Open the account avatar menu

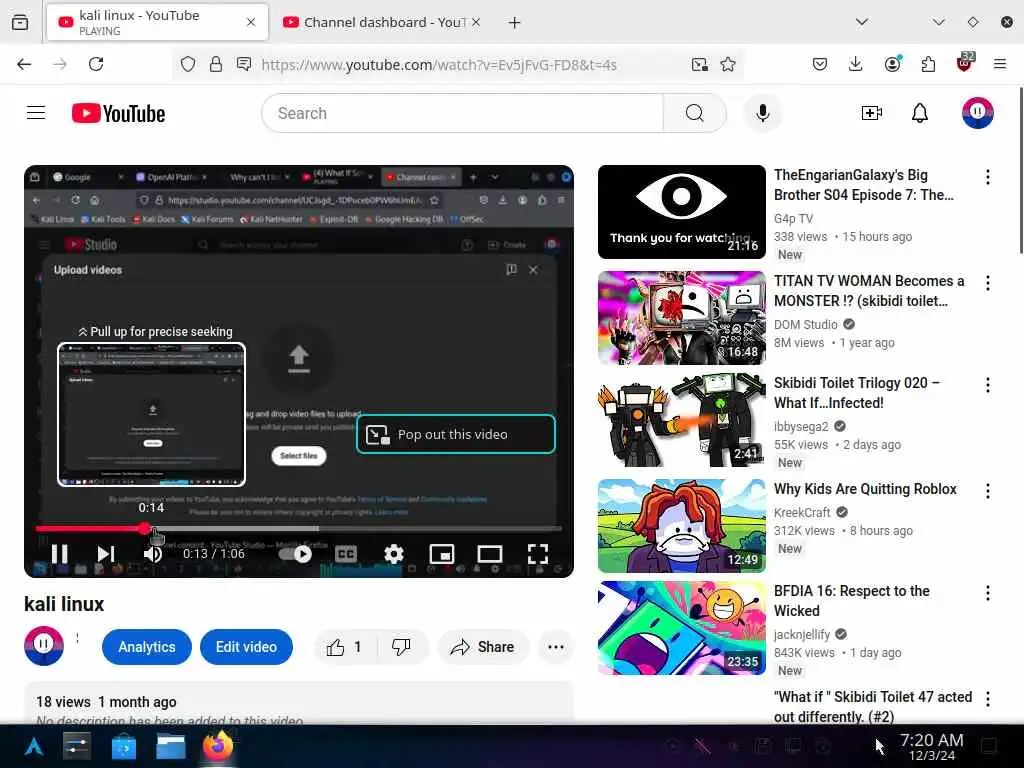point(977,113)
